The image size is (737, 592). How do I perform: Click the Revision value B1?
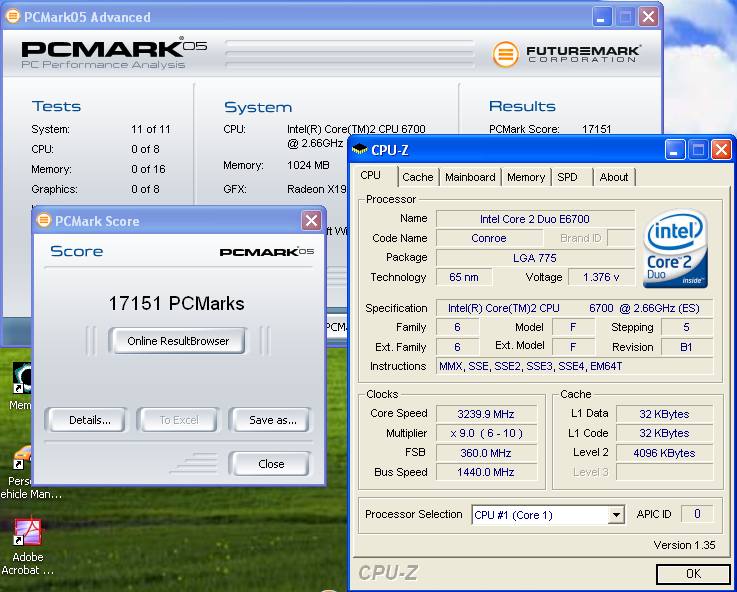pos(686,347)
